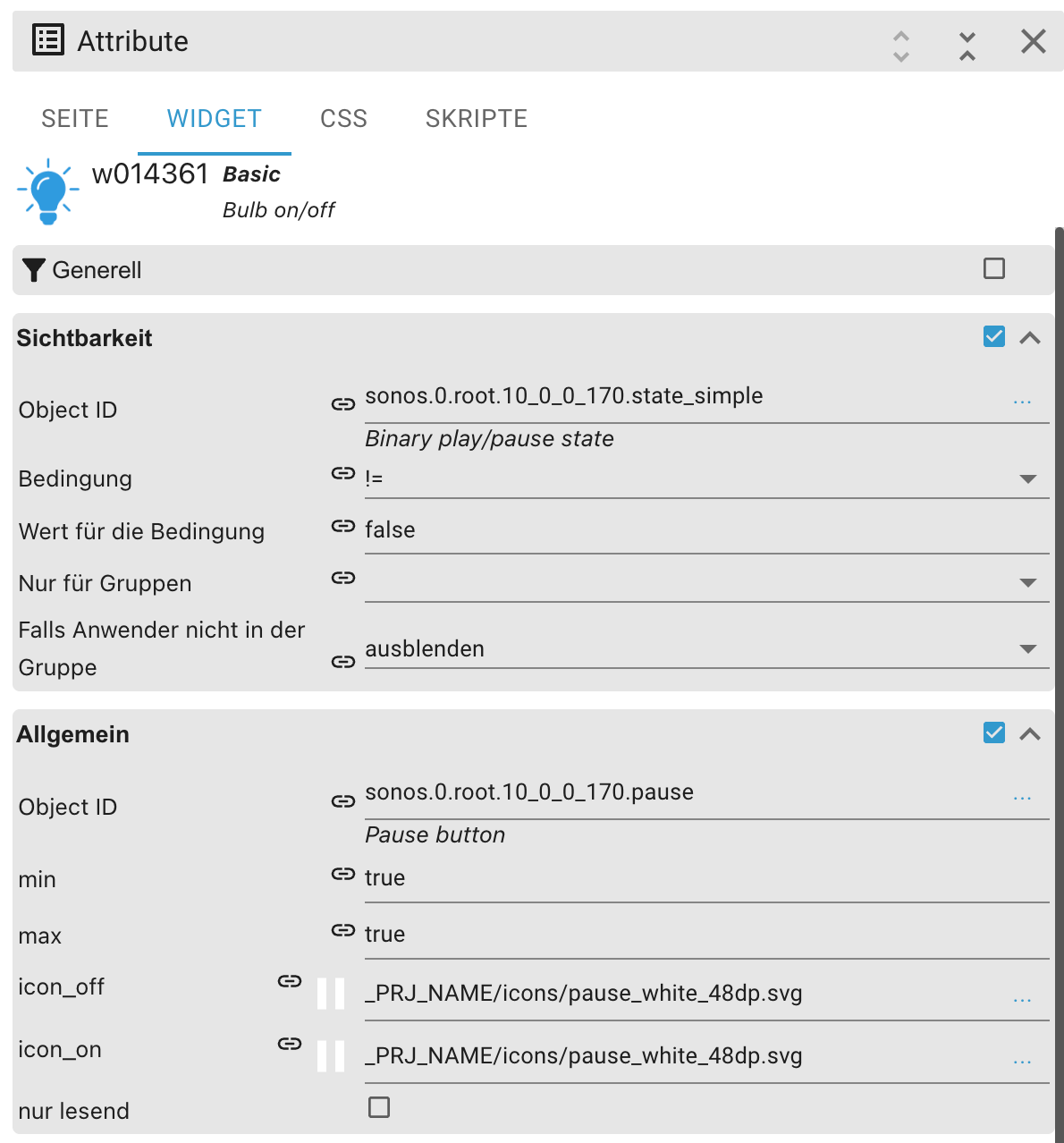Click the link icon next to Bedingung
The width and height of the screenshot is (1064, 1143).
point(343,473)
